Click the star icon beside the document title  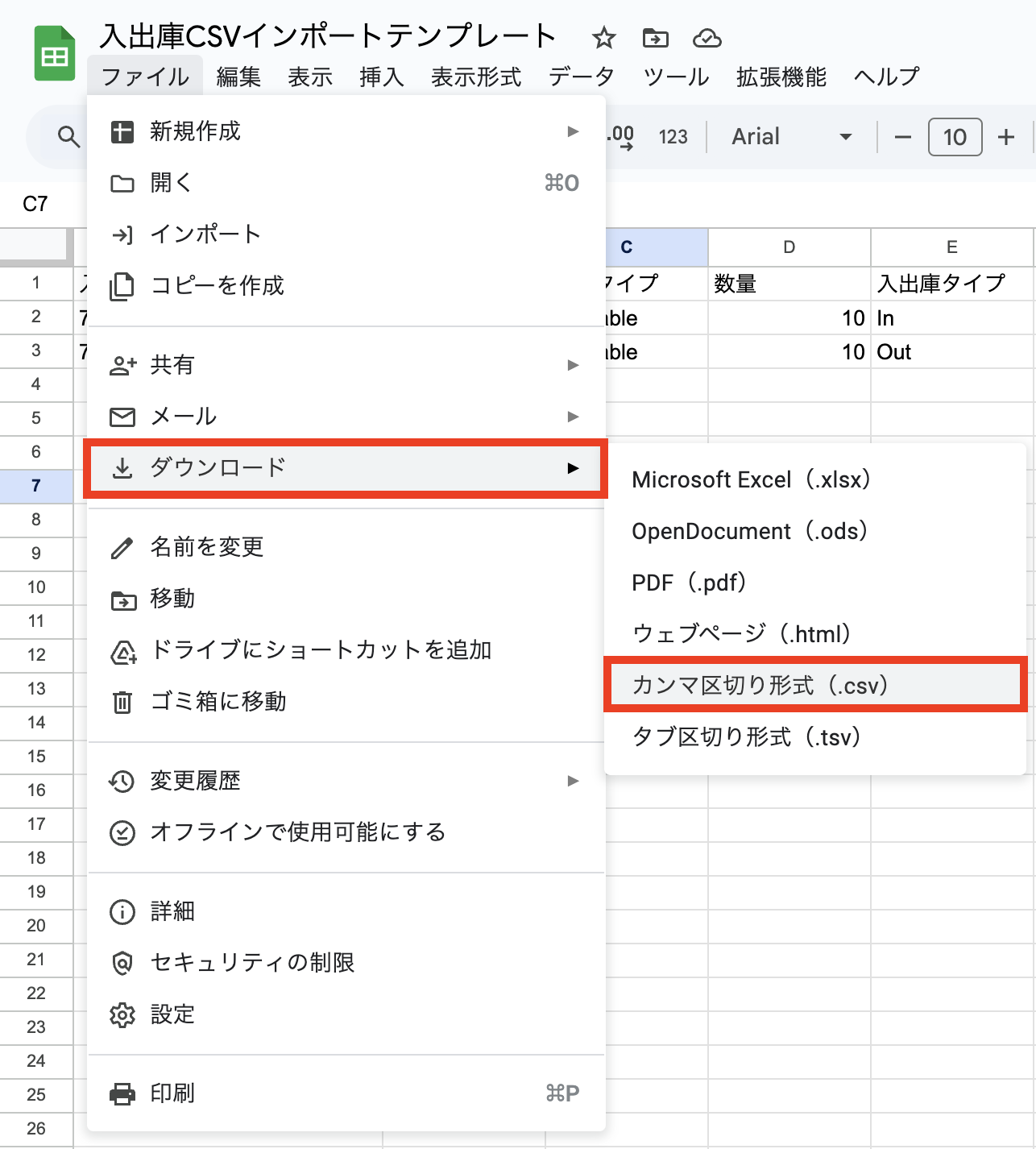(603, 38)
